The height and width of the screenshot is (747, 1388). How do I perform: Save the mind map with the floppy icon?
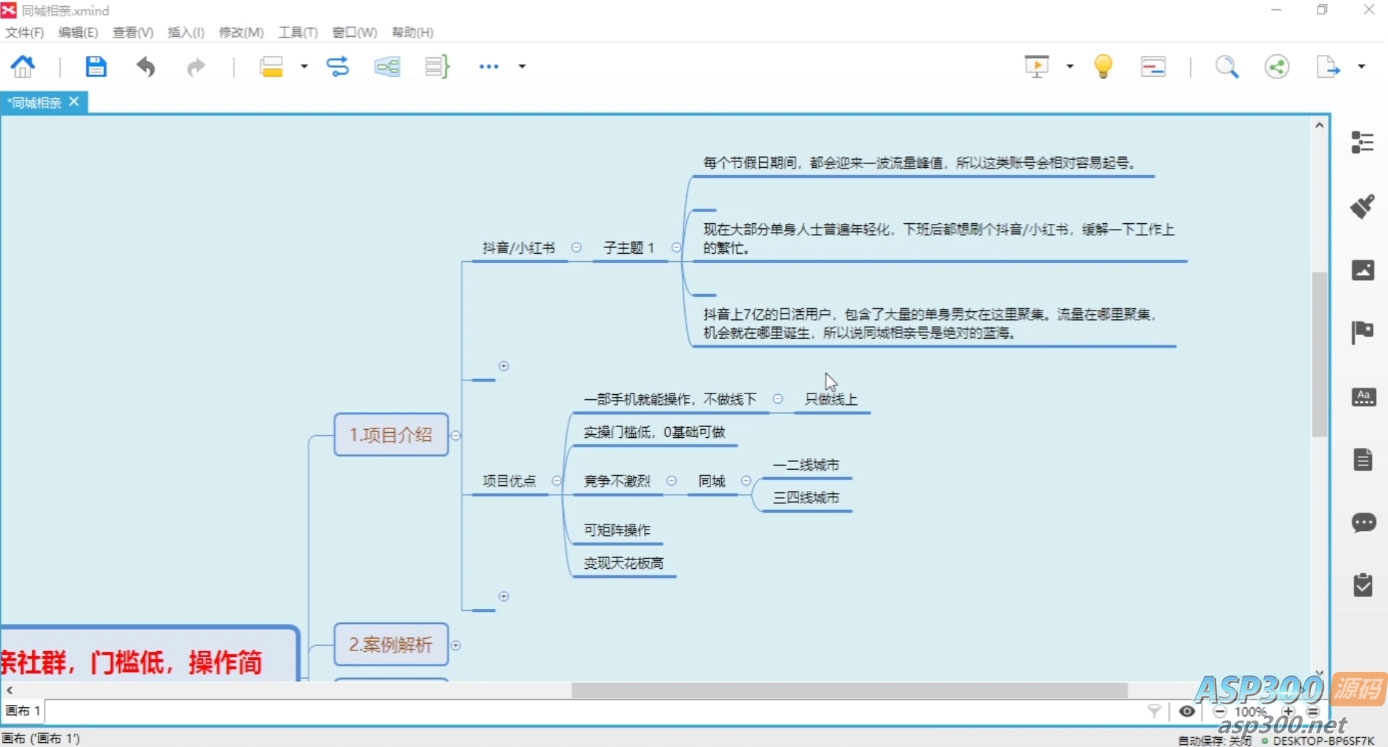coord(96,67)
